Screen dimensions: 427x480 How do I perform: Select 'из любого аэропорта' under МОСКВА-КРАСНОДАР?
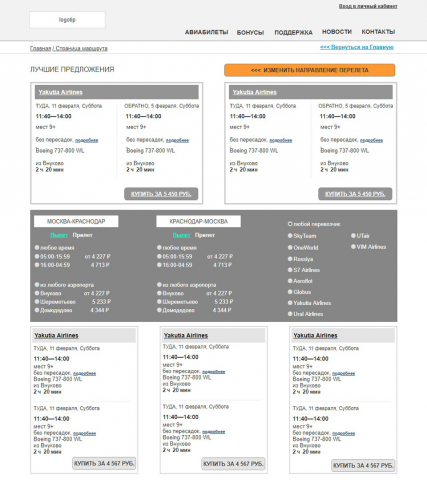point(64,285)
